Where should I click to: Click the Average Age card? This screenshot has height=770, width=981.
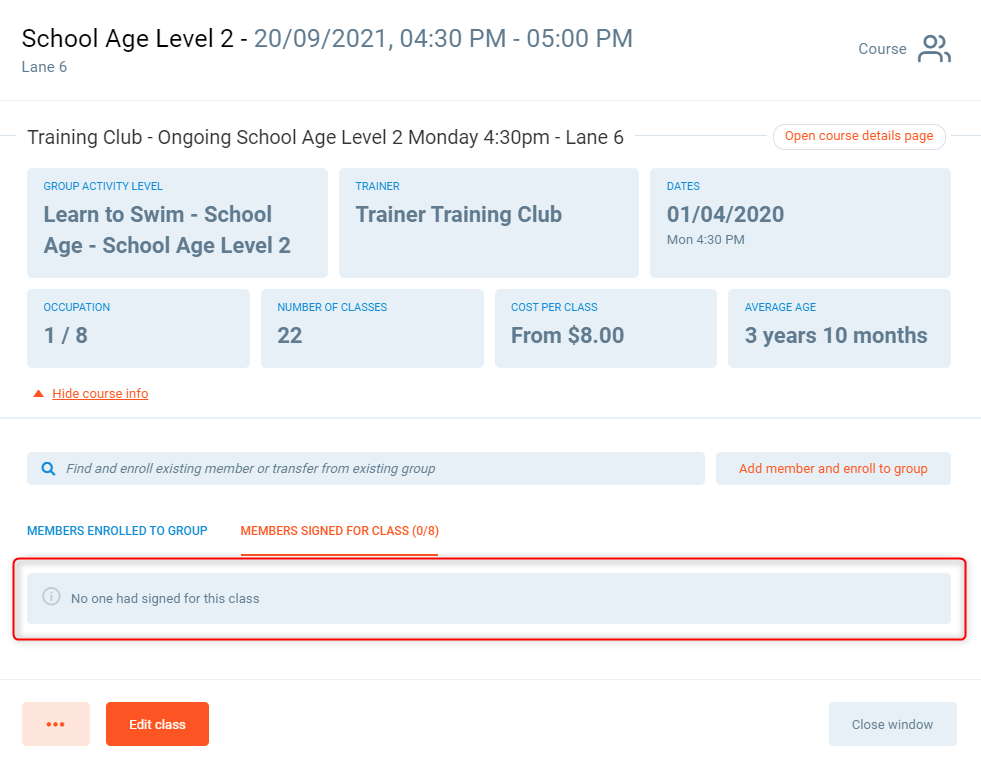tap(839, 329)
